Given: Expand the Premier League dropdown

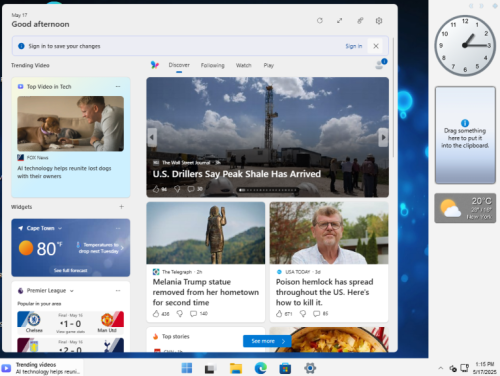Looking at the screenshot, I should [71, 291].
